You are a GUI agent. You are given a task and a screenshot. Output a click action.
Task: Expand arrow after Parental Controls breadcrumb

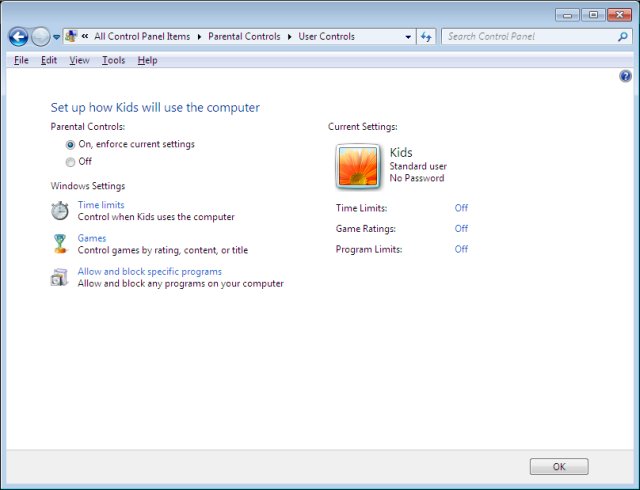click(289, 37)
